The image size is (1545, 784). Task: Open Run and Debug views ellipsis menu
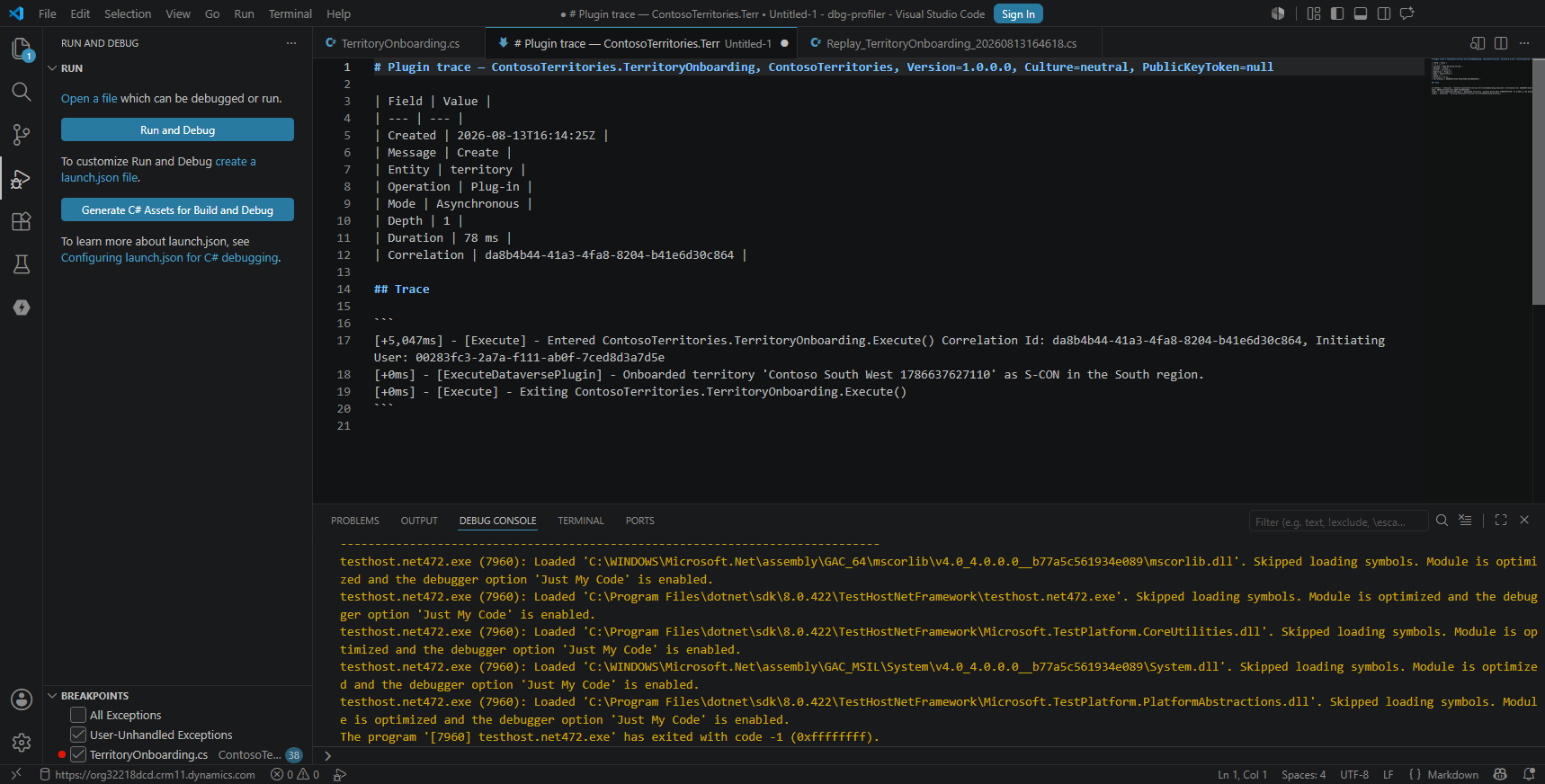tap(291, 43)
